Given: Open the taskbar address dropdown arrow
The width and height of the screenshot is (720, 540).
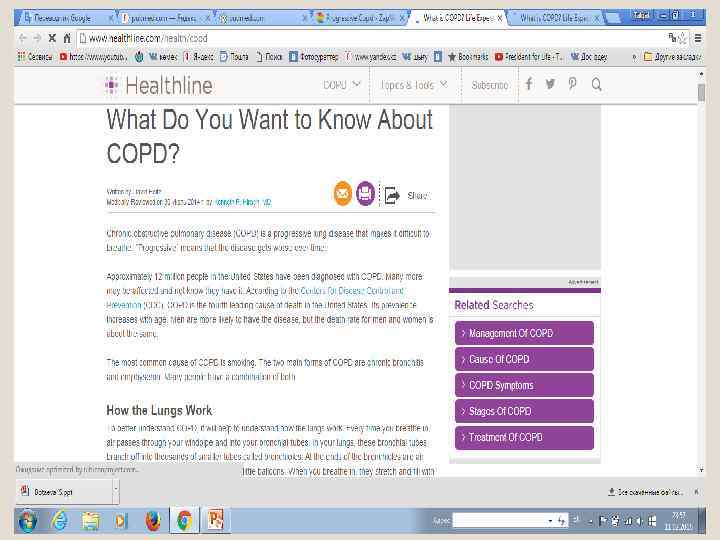Looking at the screenshot, I should [550, 520].
